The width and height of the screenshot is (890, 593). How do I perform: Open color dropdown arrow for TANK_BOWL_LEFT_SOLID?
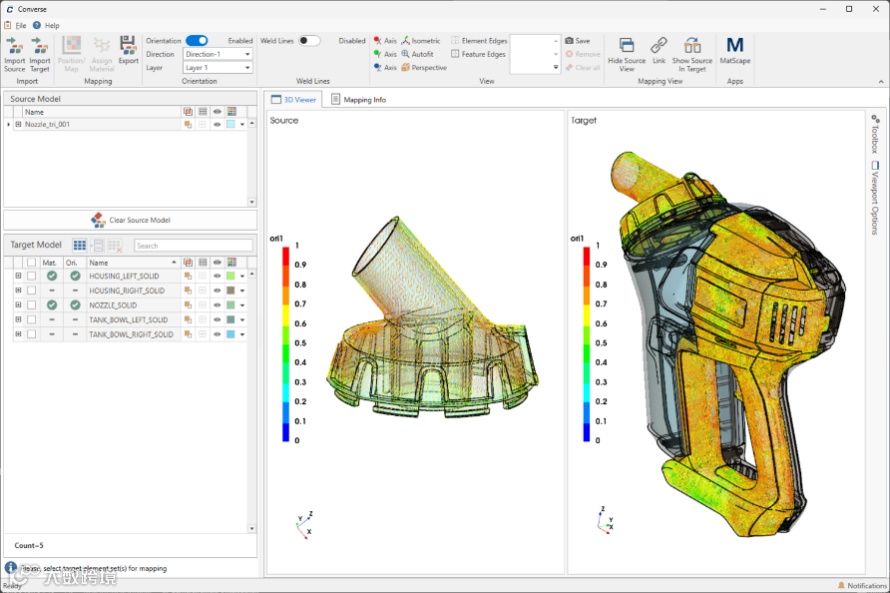242,320
